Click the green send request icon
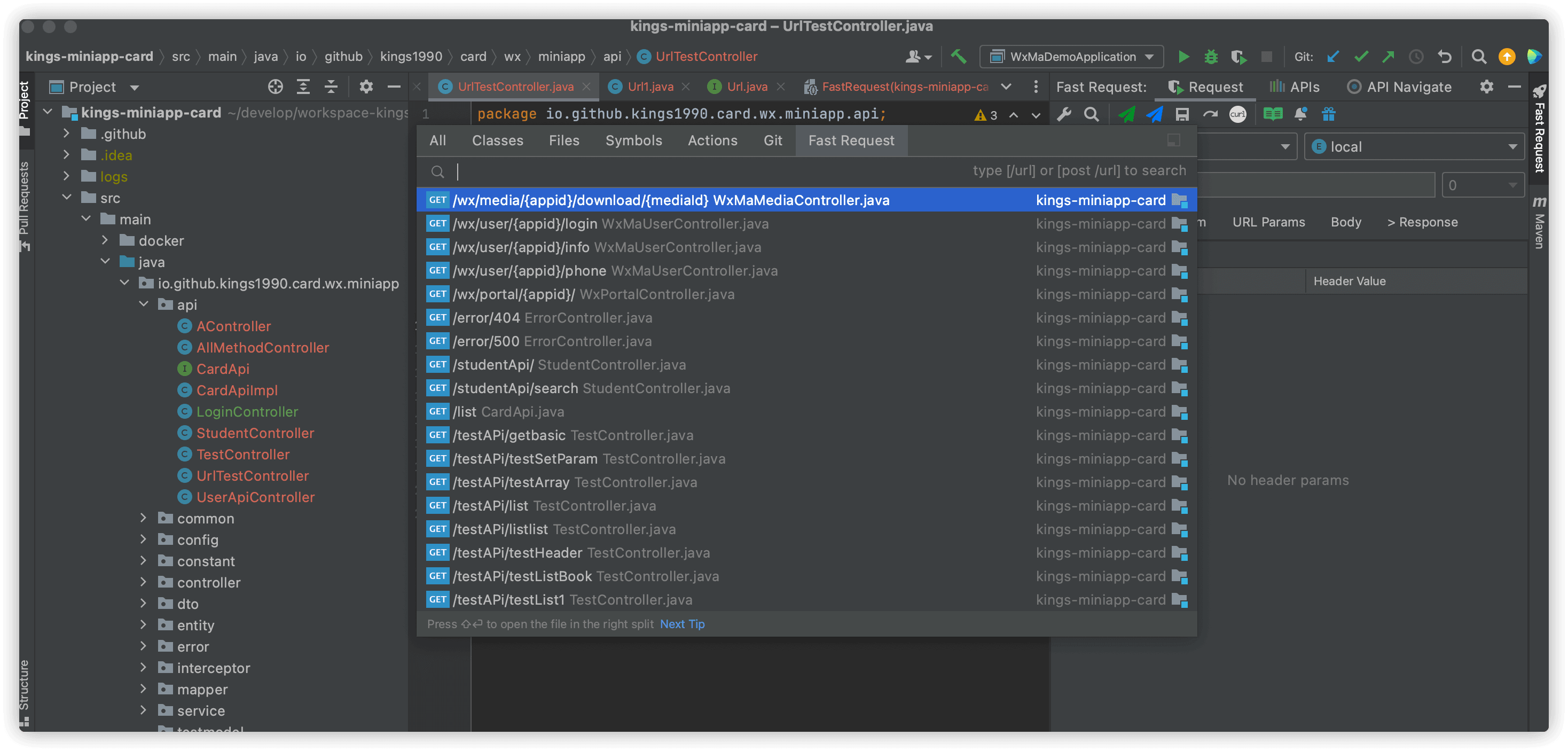This screenshot has width=1568, height=751. tap(1126, 114)
